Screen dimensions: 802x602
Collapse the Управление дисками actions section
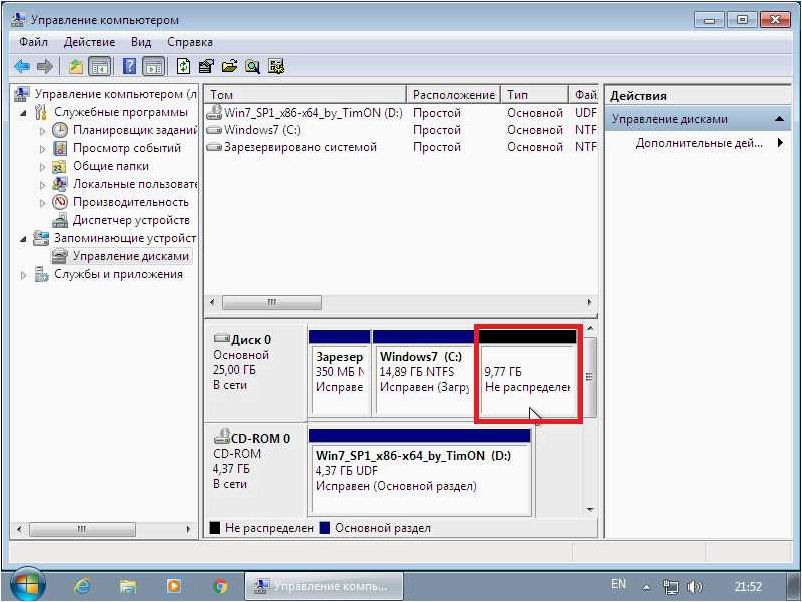[x=779, y=119]
